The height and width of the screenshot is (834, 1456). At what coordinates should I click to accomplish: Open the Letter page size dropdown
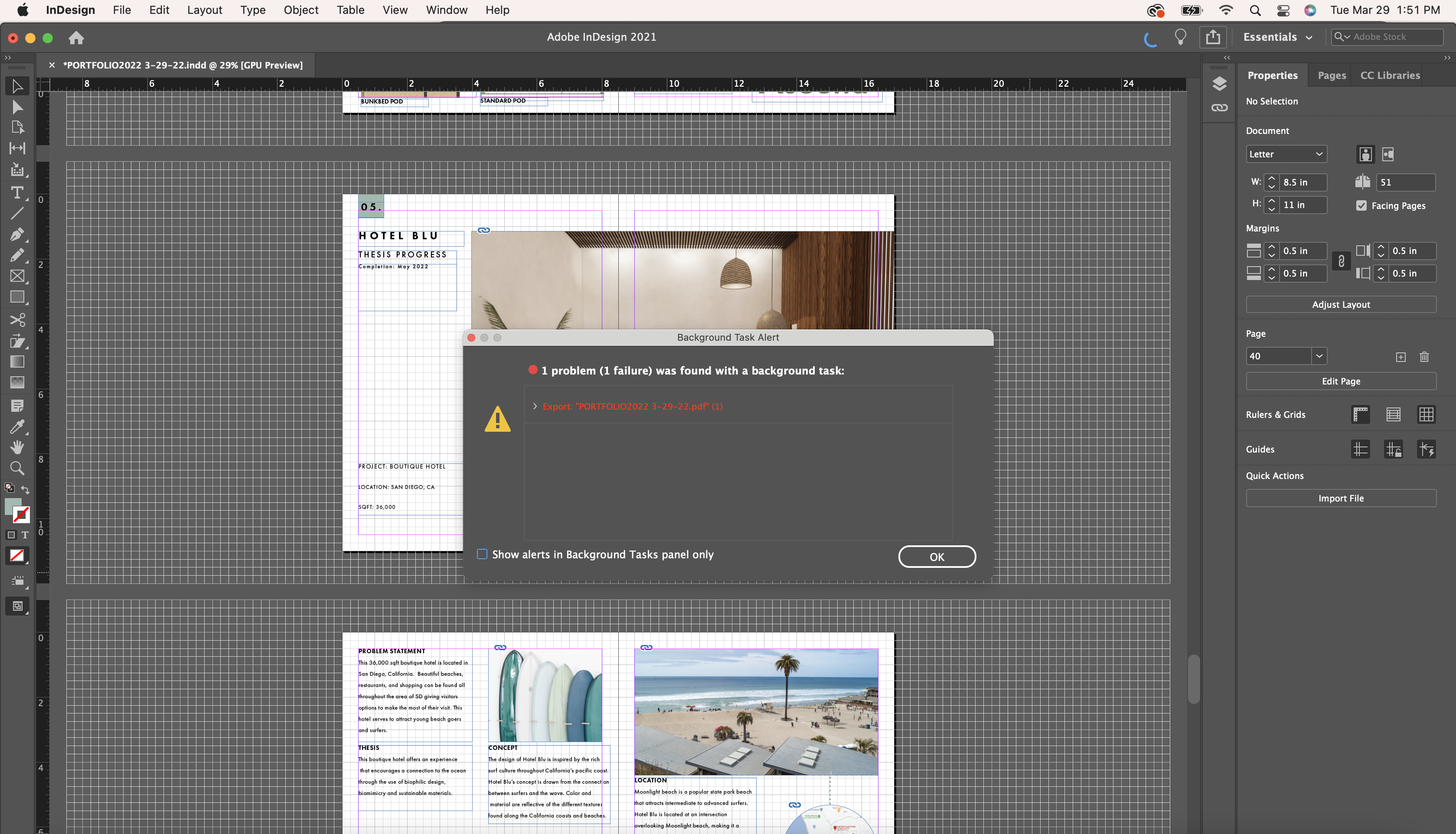click(1286, 153)
